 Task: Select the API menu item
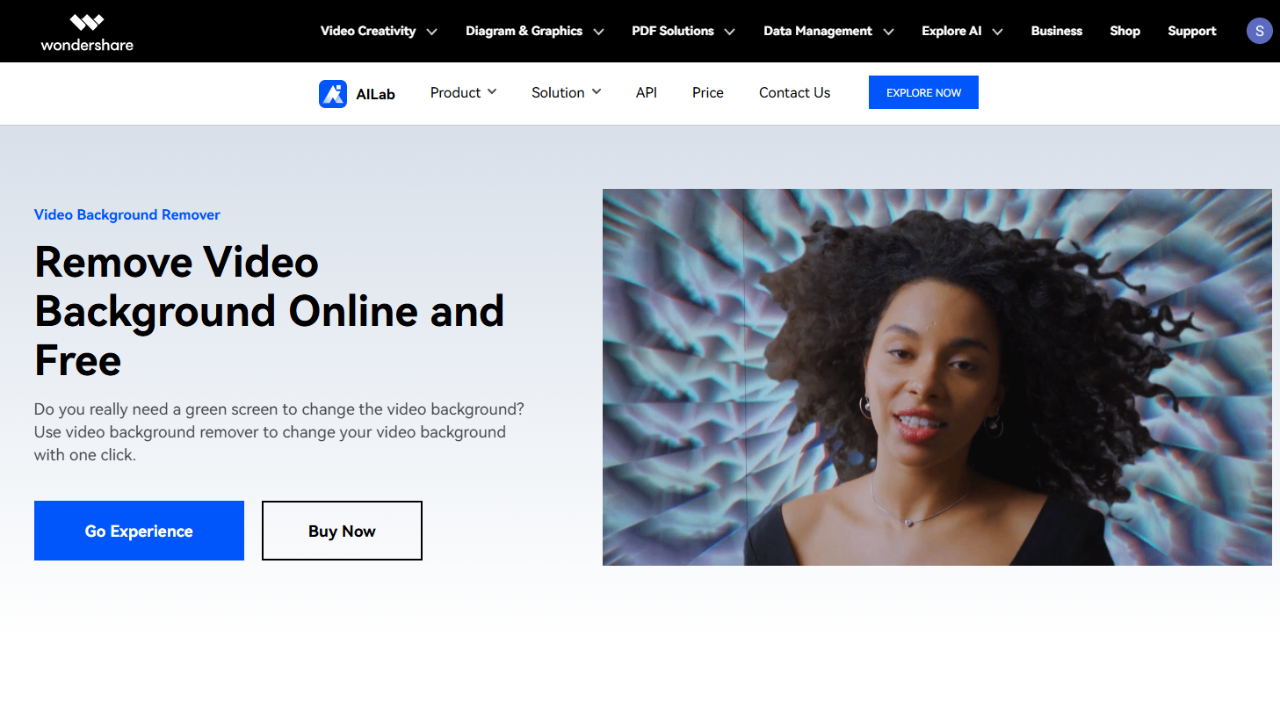[x=646, y=92]
